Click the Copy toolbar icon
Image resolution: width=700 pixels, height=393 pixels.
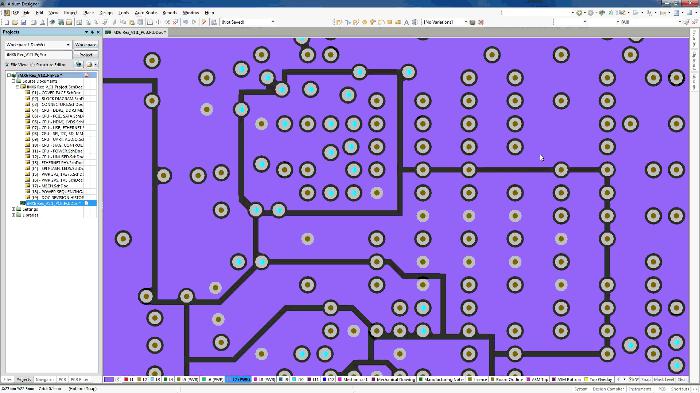tap(123, 22)
